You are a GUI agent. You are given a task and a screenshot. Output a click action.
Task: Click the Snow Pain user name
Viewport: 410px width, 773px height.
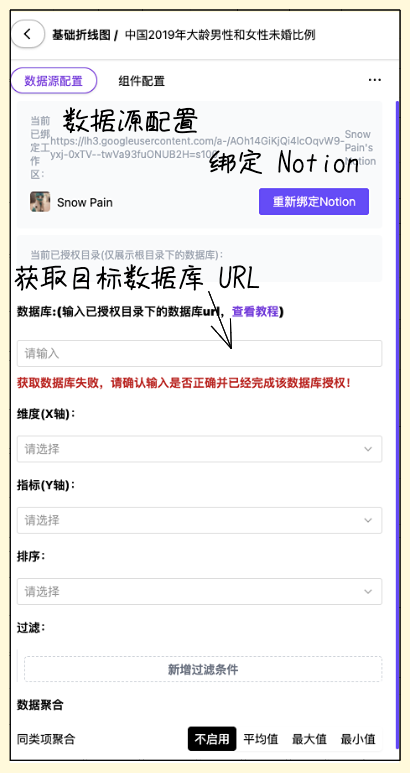(85, 203)
